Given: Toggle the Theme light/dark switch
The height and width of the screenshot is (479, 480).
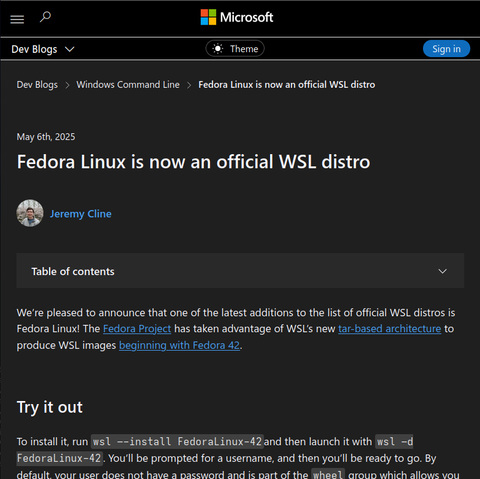Looking at the screenshot, I should point(235,49).
